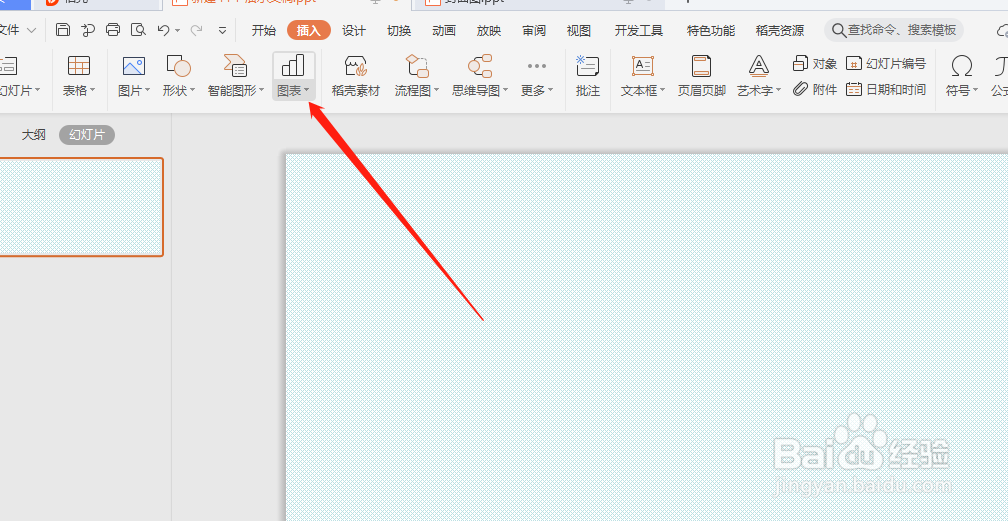Click the 更多 three-dots icon

pyautogui.click(x=536, y=66)
